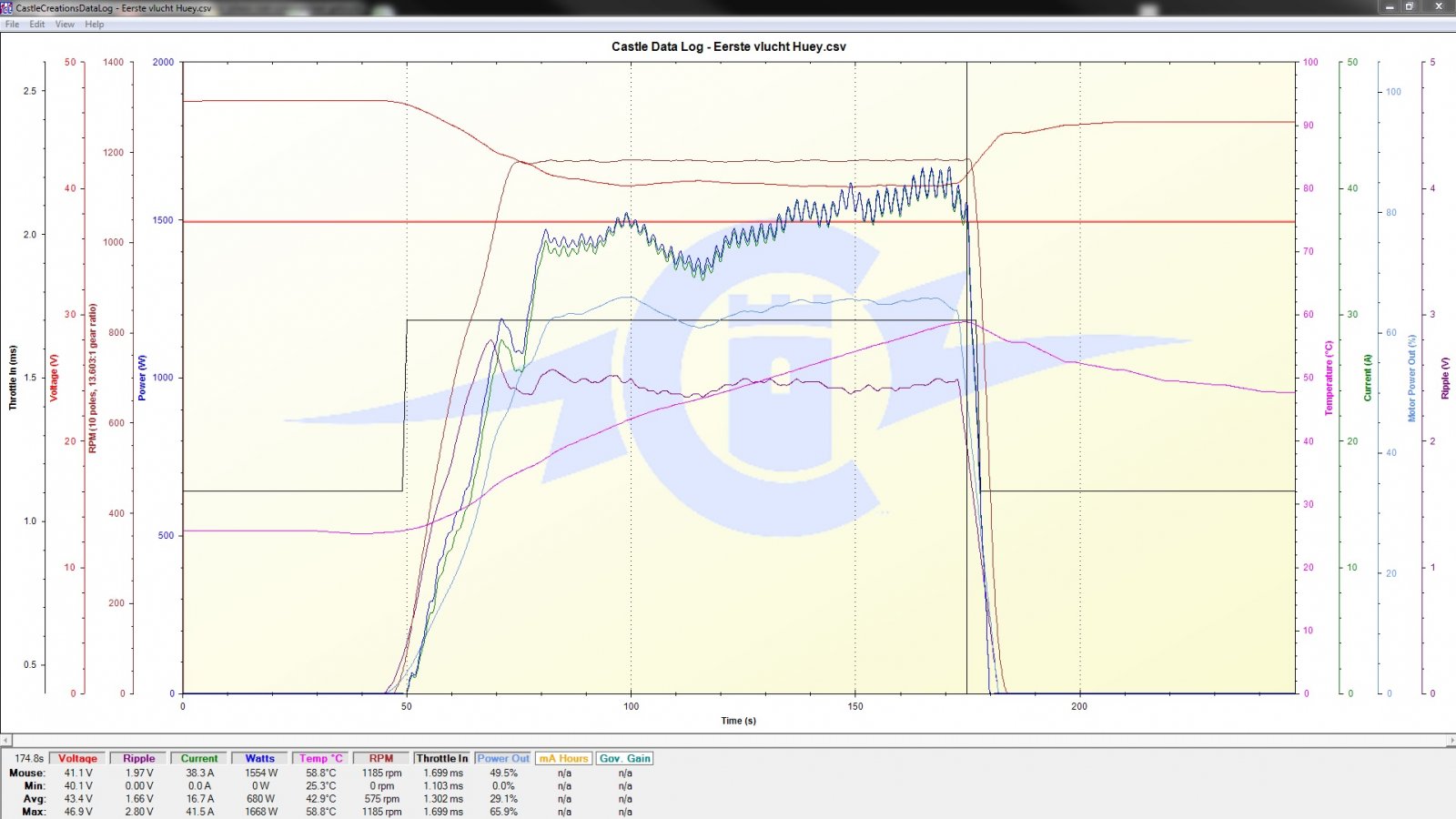
Task: Toggle the Watts data series
Action: tap(259, 758)
